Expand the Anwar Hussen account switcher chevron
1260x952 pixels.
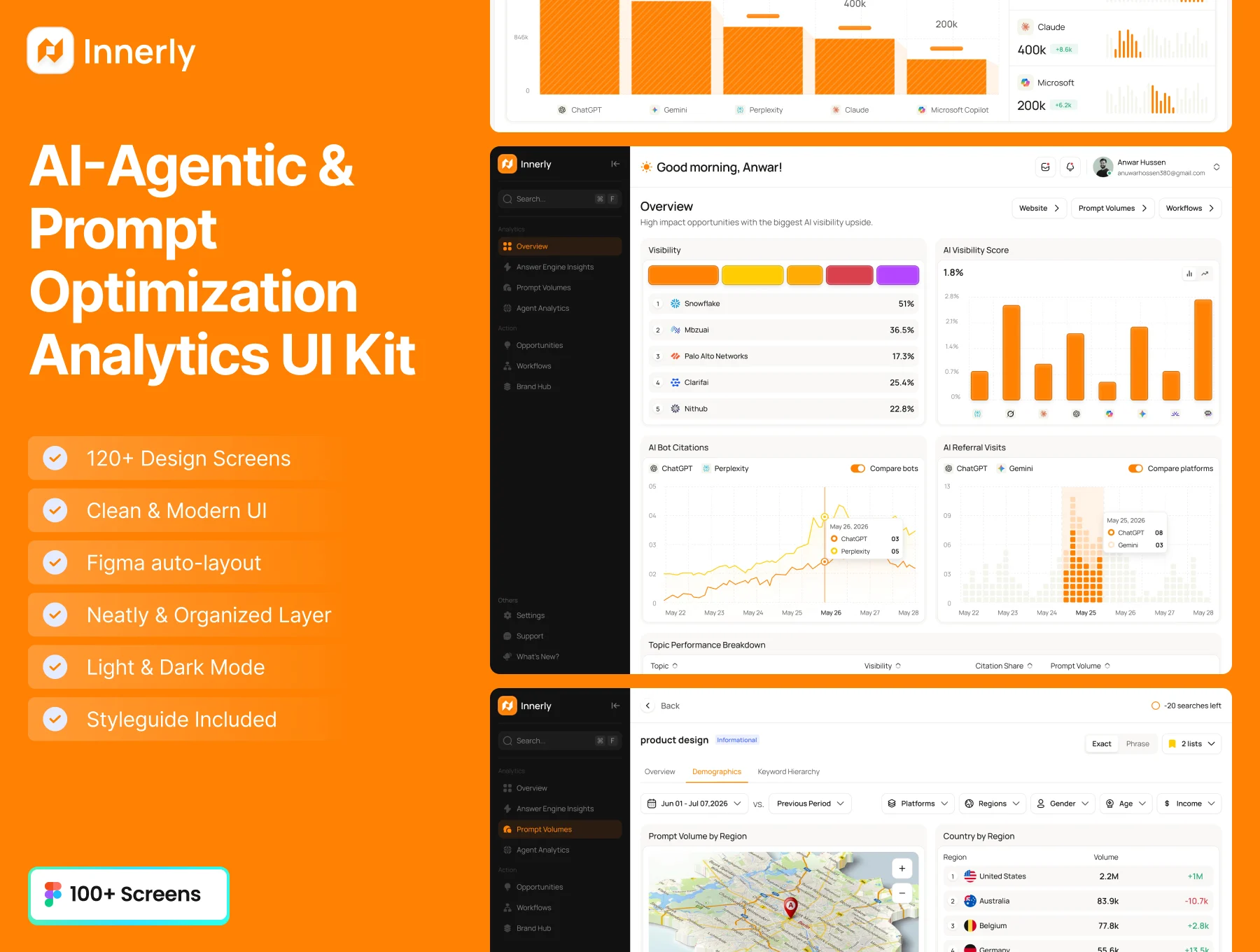(x=1217, y=167)
